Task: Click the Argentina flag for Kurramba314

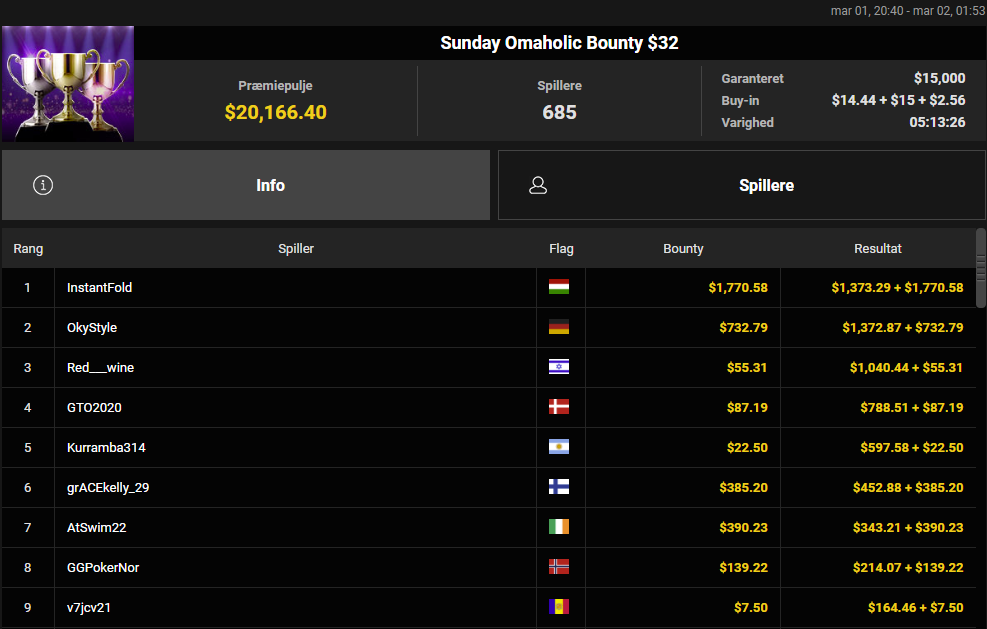Action: 559,448
